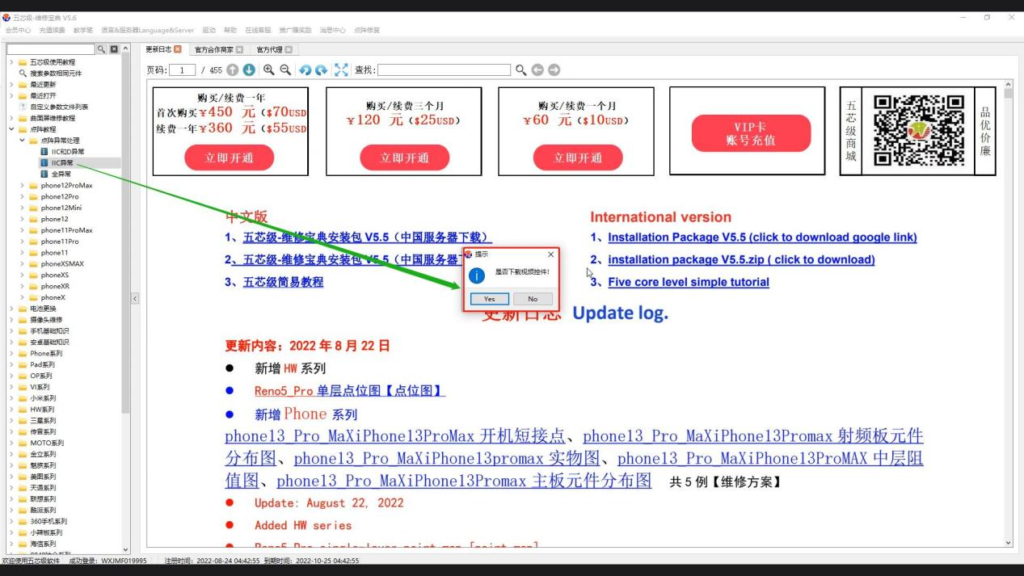Close the 官方合作商家 tab
The height and width of the screenshot is (576, 1024).
[x=240, y=50]
